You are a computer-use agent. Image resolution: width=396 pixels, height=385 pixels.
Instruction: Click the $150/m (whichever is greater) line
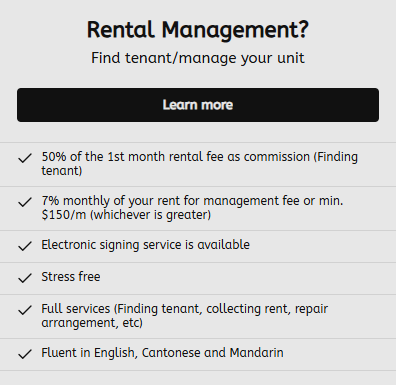[126, 215]
